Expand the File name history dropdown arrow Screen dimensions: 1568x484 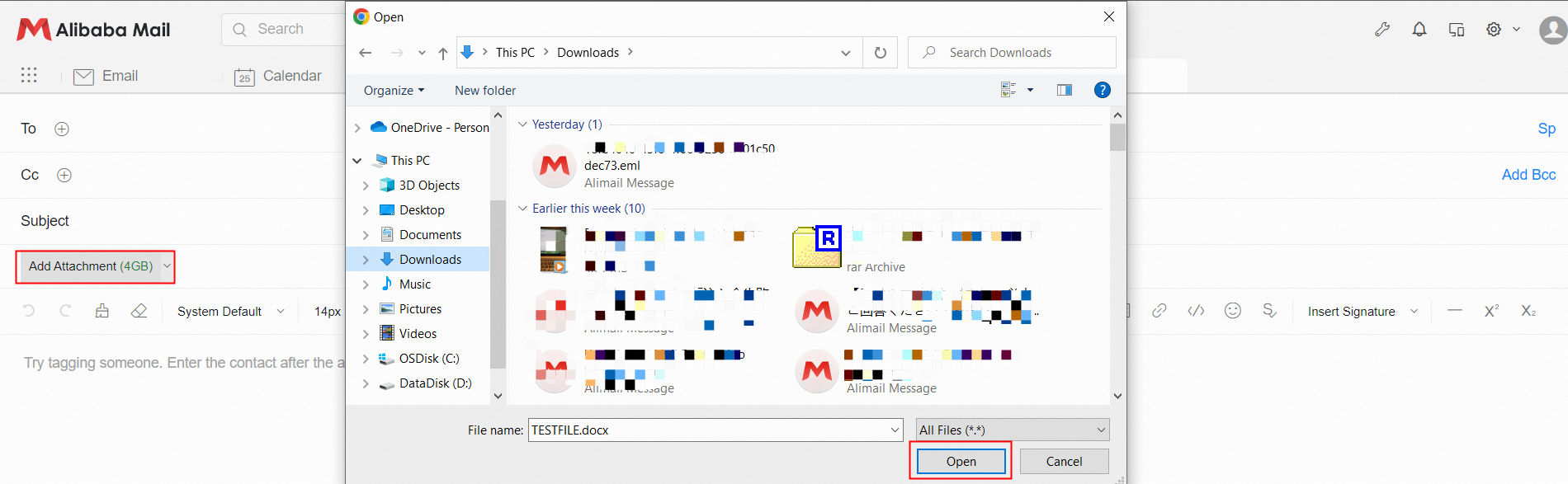(x=895, y=430)
